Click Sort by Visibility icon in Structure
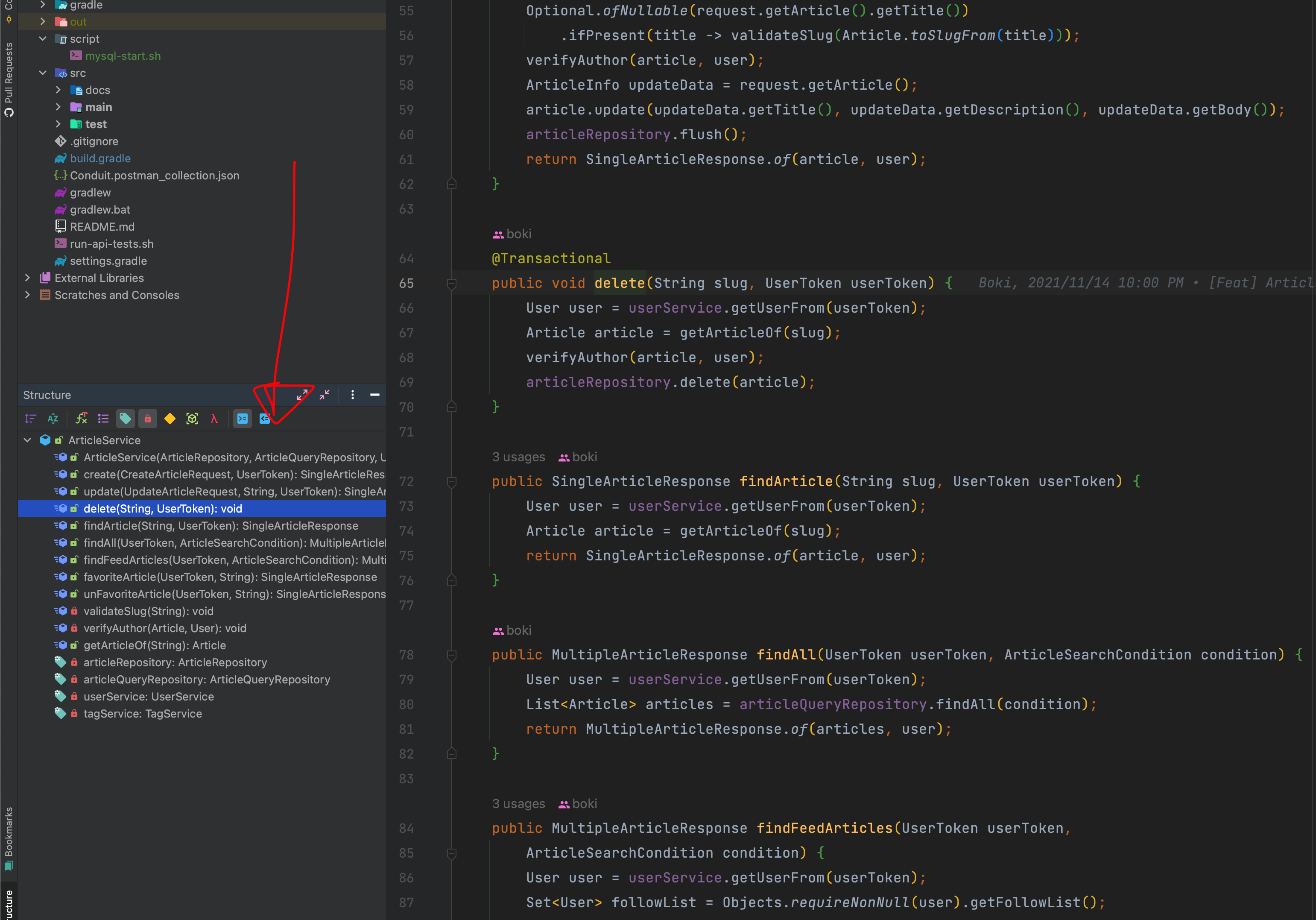The image size is (1316, 920). (x=30, y=419)
